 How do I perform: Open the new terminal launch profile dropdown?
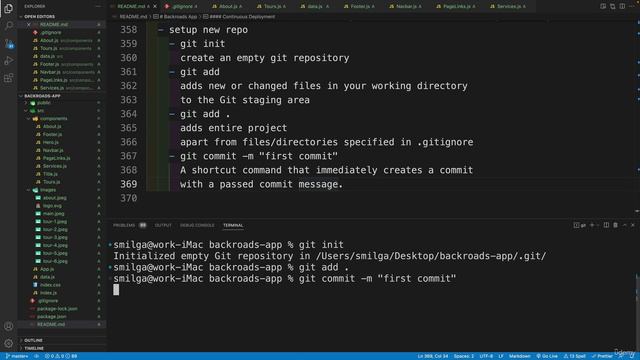click(598, 225)
